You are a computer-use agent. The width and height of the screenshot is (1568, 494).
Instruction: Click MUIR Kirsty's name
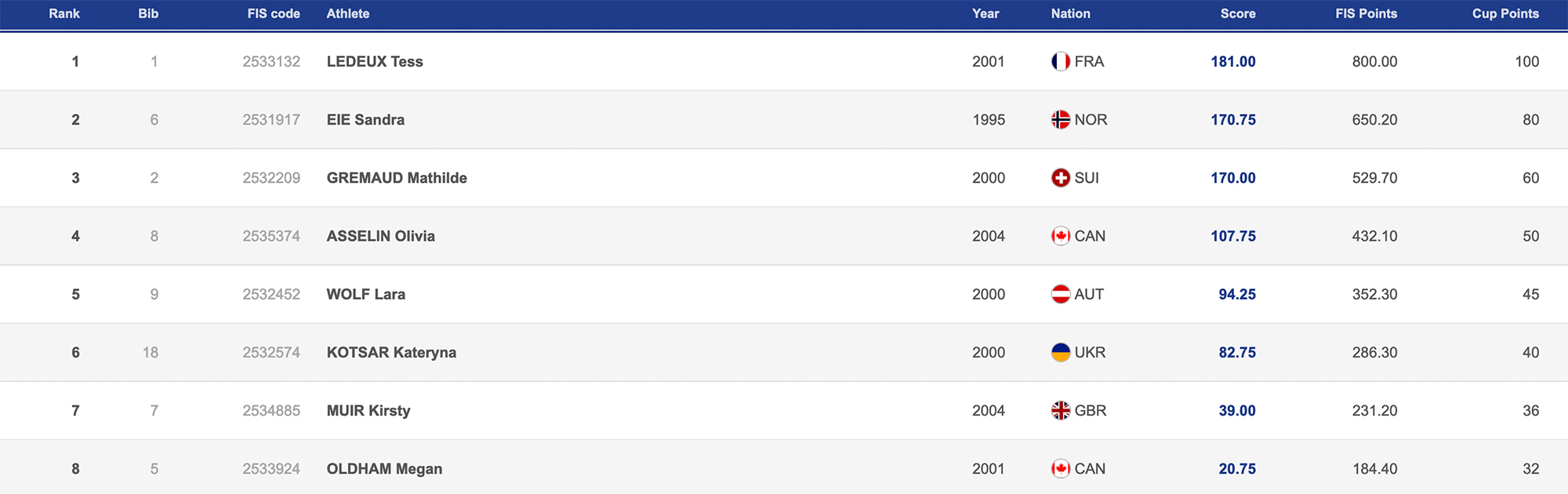click(x=368, y=410)
